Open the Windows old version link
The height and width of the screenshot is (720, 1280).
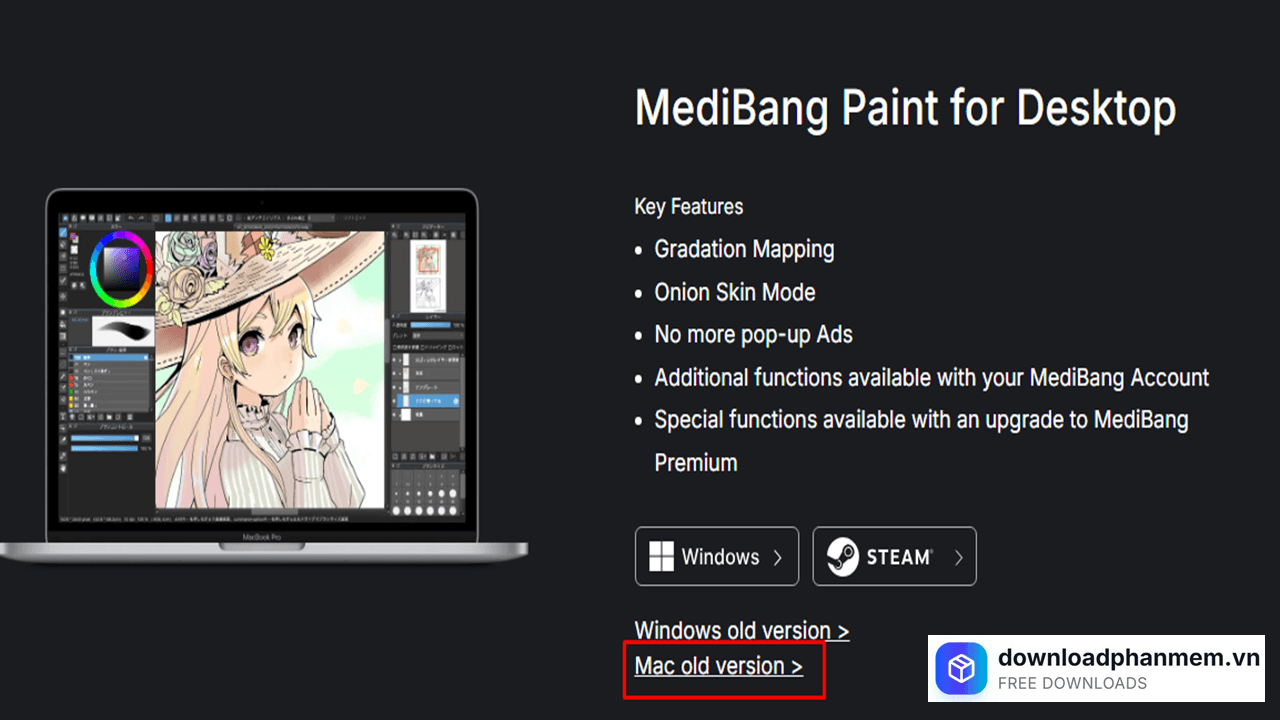click(742, 631)
